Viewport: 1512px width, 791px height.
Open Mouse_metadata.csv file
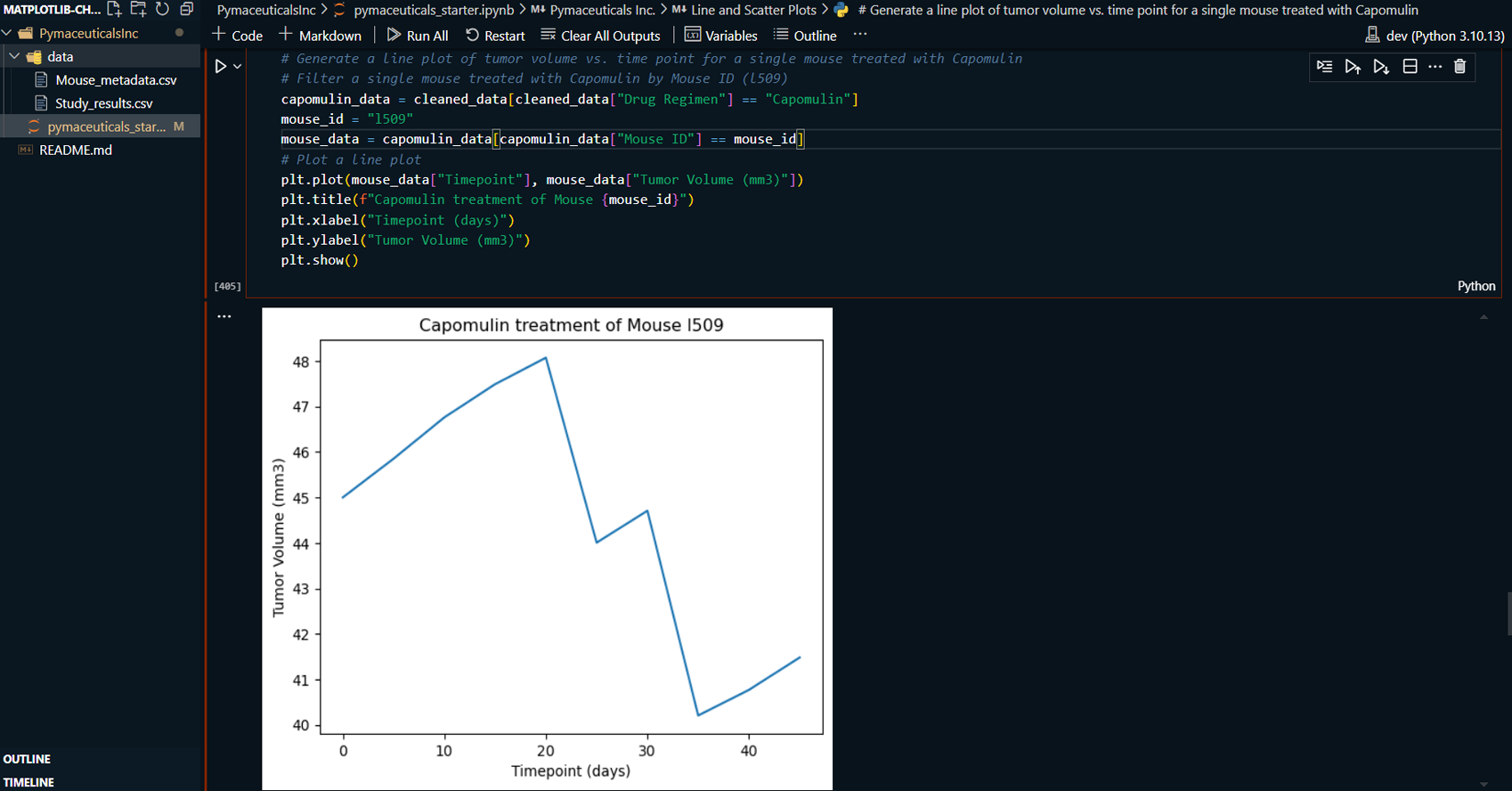click(116, 80)
